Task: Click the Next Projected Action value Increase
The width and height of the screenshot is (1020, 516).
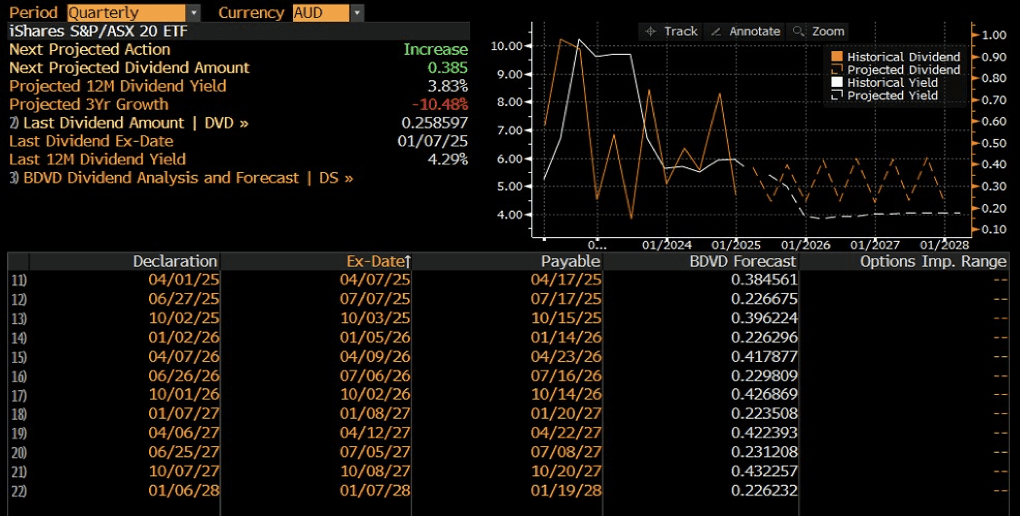Action: [x=436, y=49]
